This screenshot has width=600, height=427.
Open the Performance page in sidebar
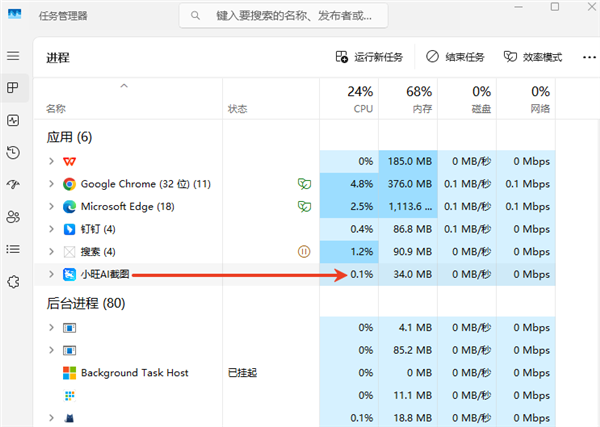pyautogui.click(x=13, y=120)
